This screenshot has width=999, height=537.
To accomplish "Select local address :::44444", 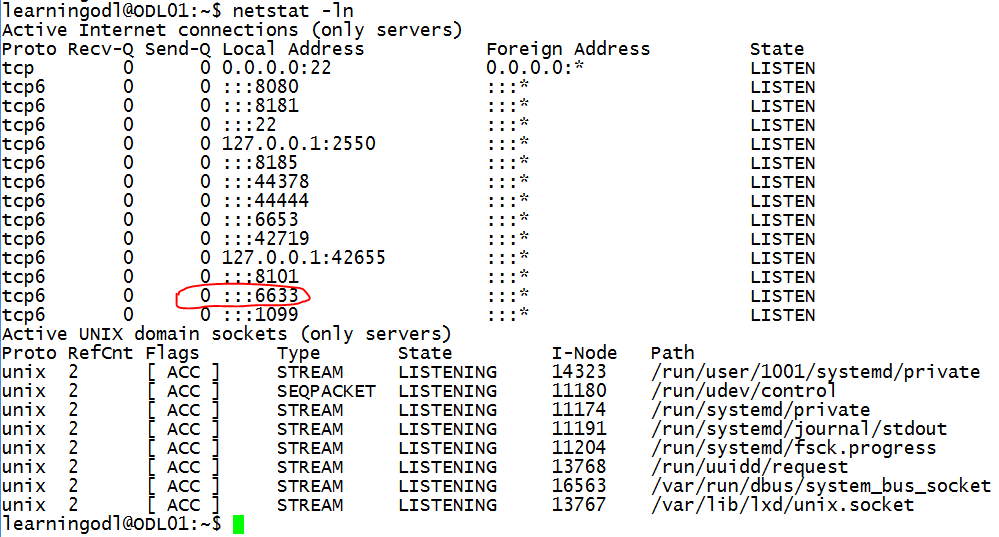I will (x=266, y=201).
